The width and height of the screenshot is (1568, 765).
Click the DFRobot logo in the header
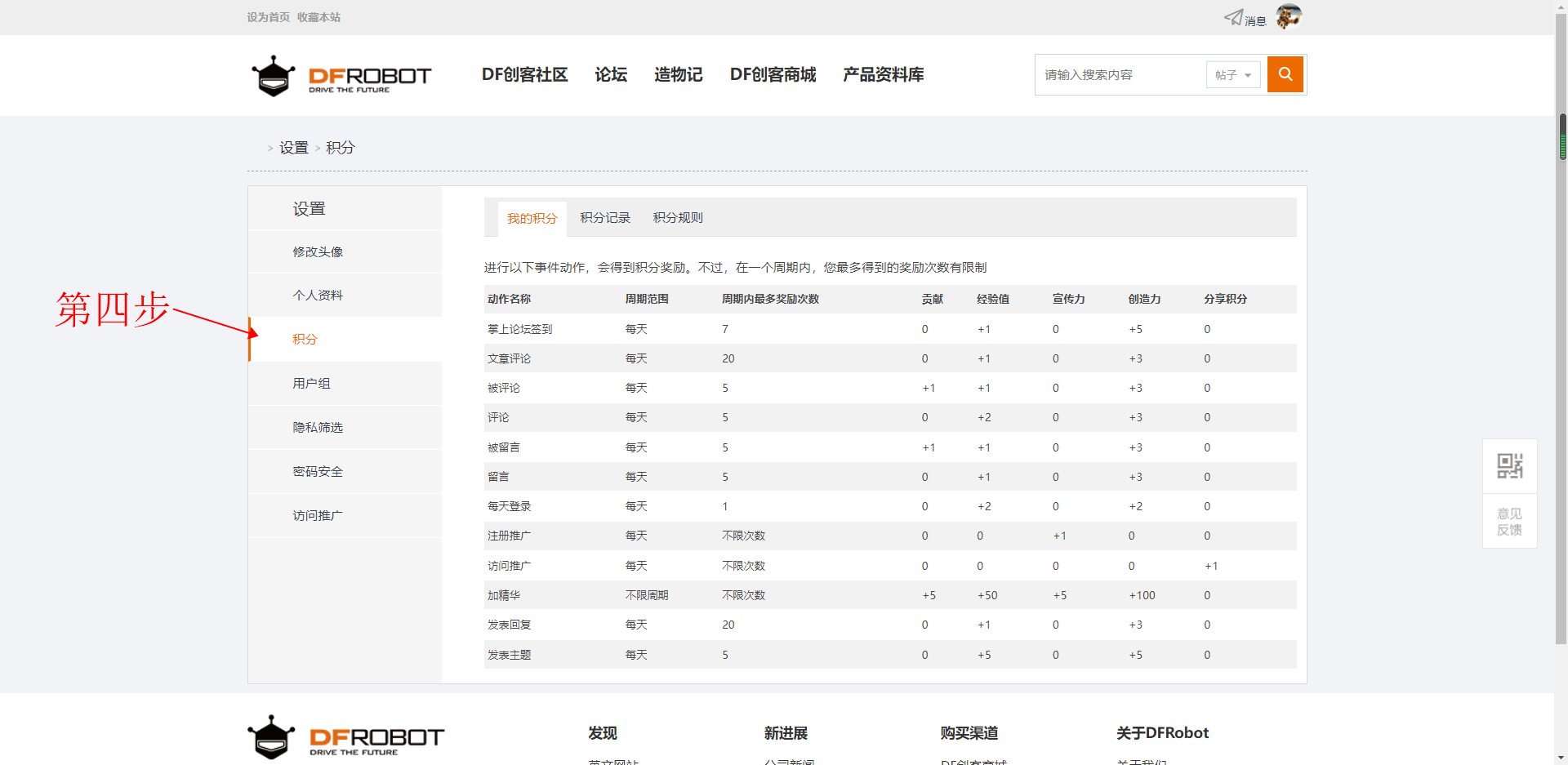341,75
